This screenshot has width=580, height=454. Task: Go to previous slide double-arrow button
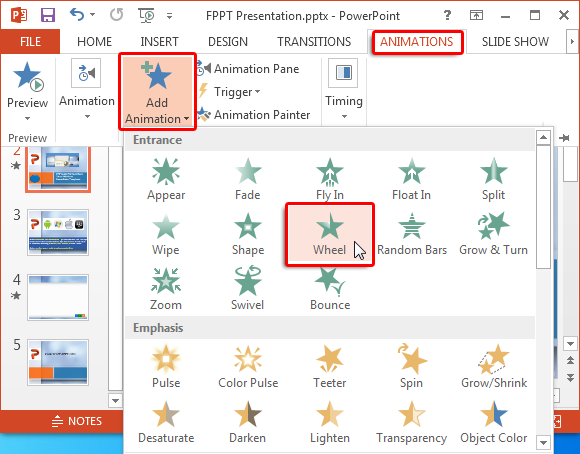tap(570, 360)
